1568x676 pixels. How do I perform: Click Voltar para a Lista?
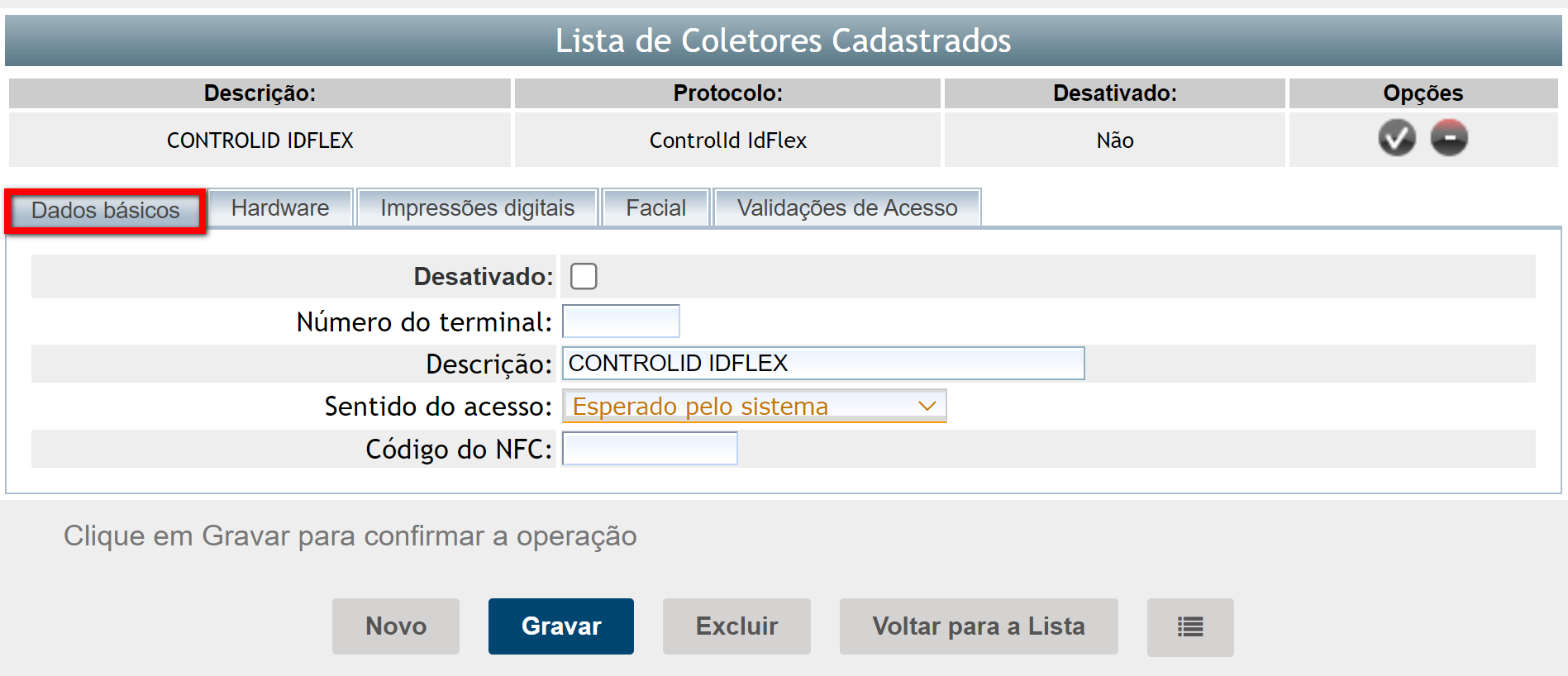979,626
